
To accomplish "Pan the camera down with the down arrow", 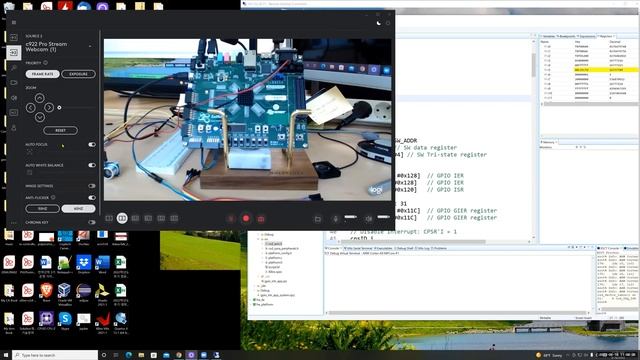I will click(40, 117).
